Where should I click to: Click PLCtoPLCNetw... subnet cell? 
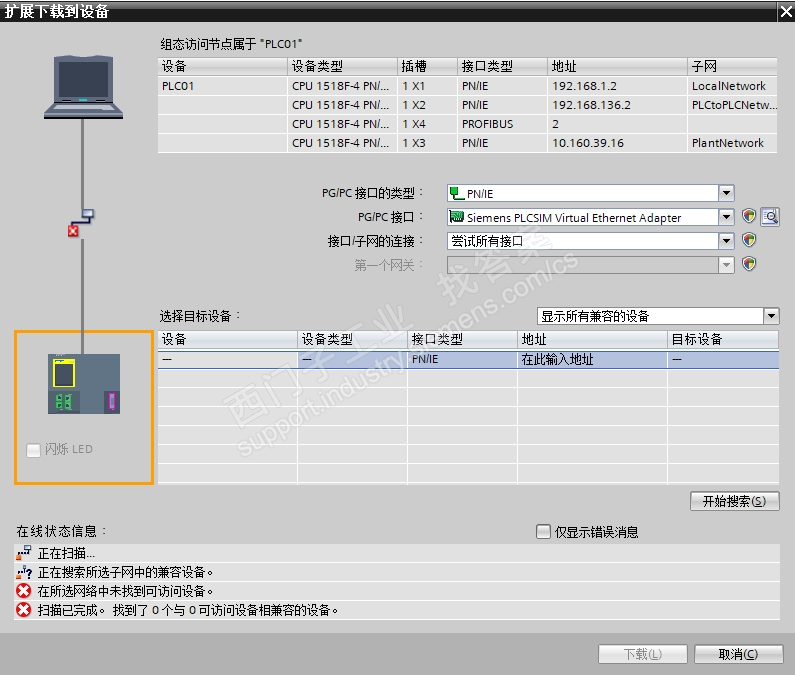coord(732,105)
